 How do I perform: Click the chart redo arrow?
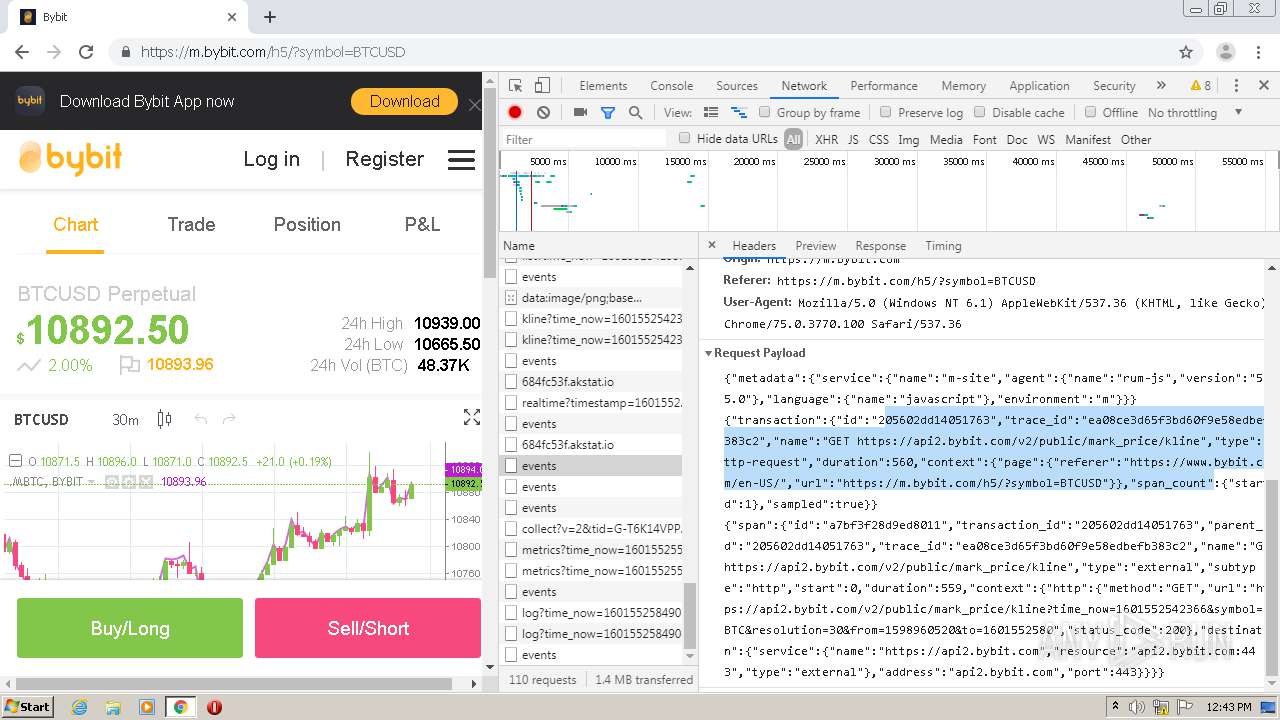point(229,419)
